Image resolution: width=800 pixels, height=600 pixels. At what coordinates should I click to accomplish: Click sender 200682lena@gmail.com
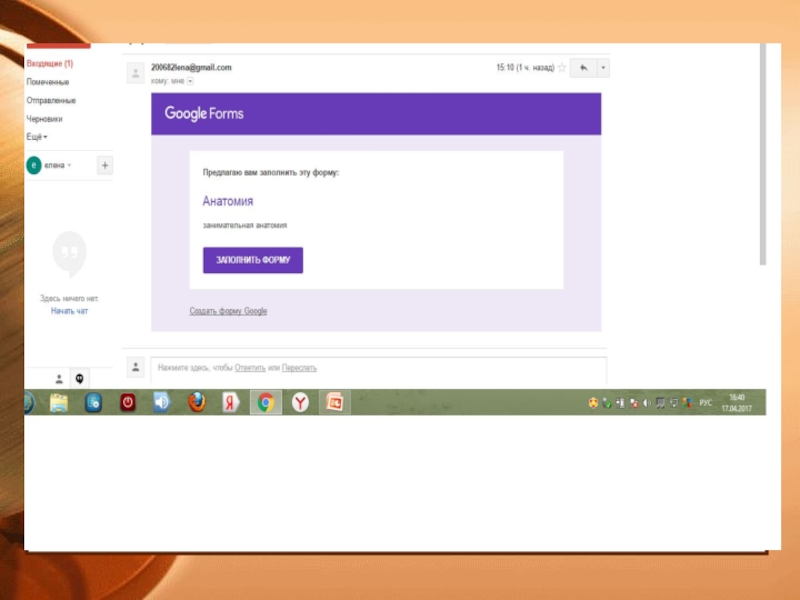[x=191, y=67]
